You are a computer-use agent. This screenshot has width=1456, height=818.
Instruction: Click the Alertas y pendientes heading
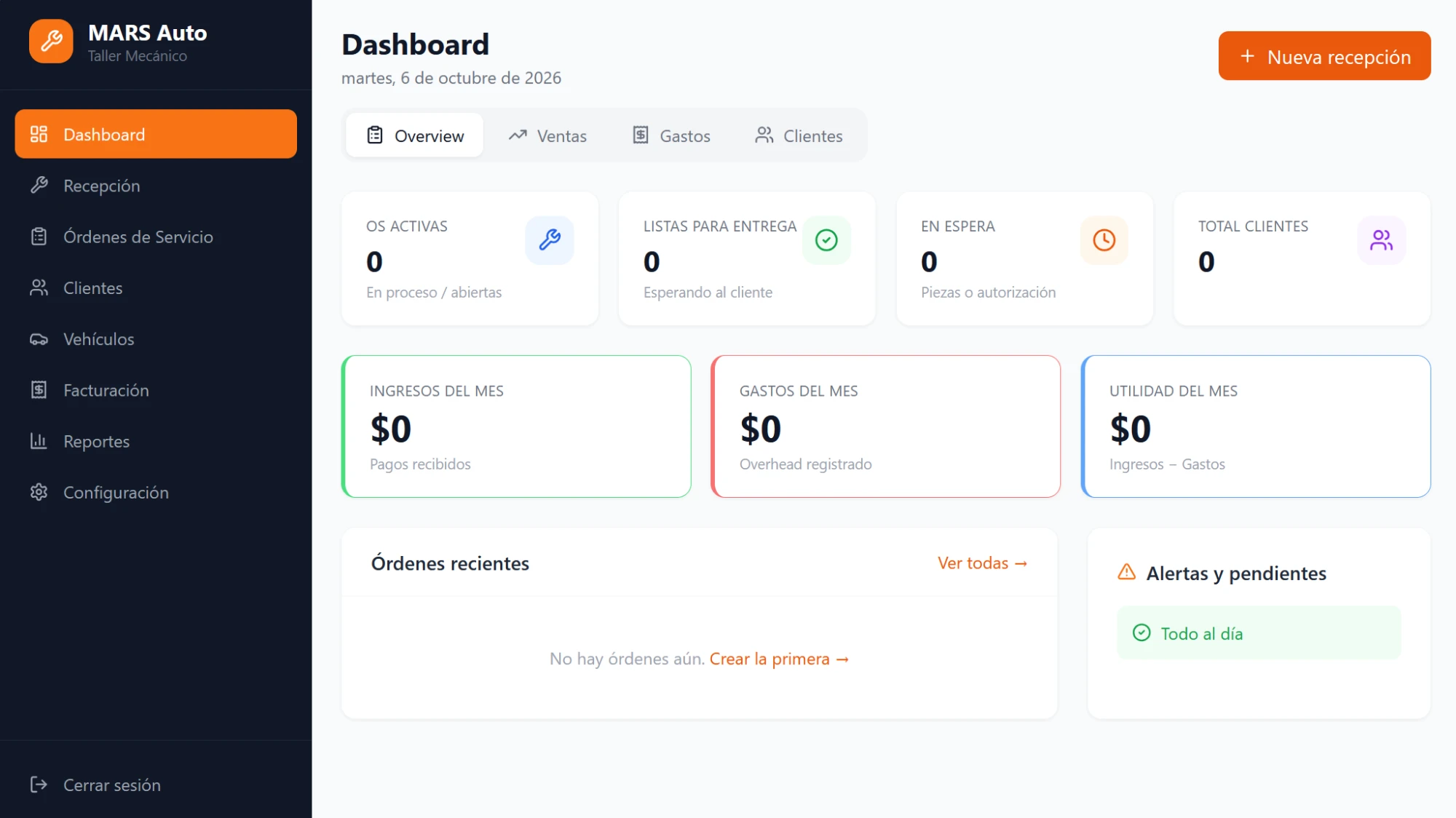[1236, 573]
